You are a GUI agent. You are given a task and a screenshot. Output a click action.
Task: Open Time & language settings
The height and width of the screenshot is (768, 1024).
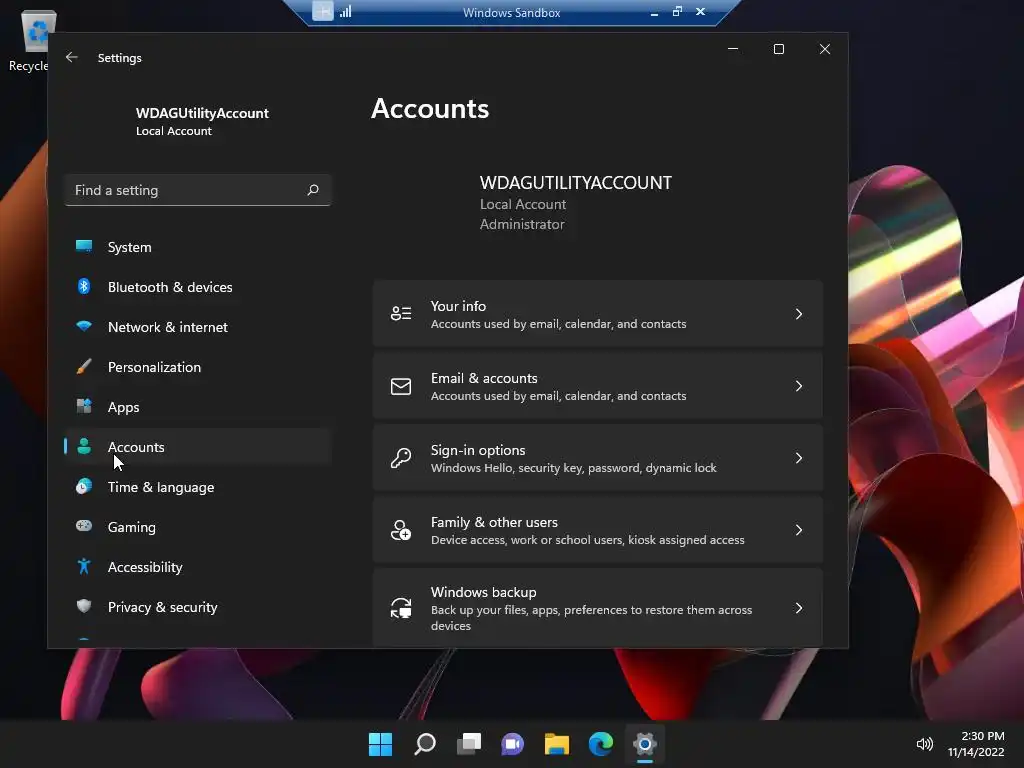click(198, 487)
